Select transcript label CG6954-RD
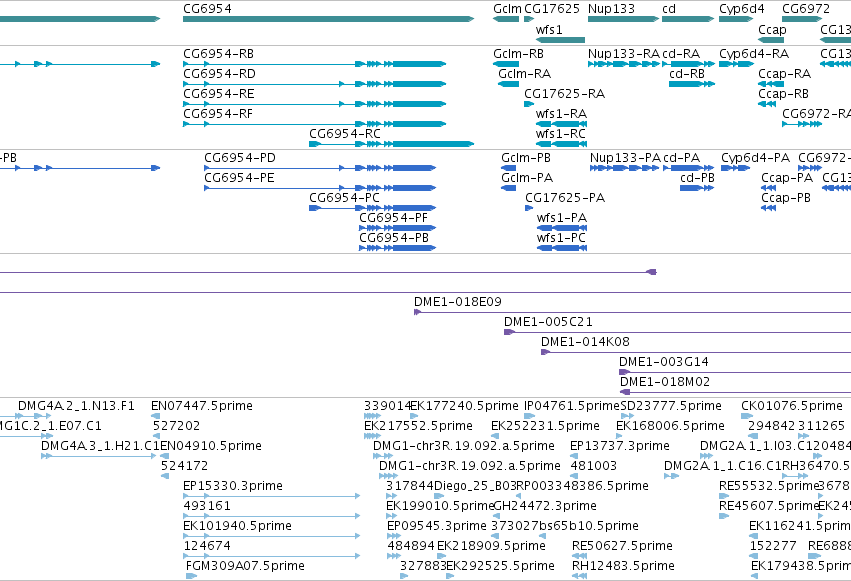The image size is (851, 581). [x=219, y=74]
